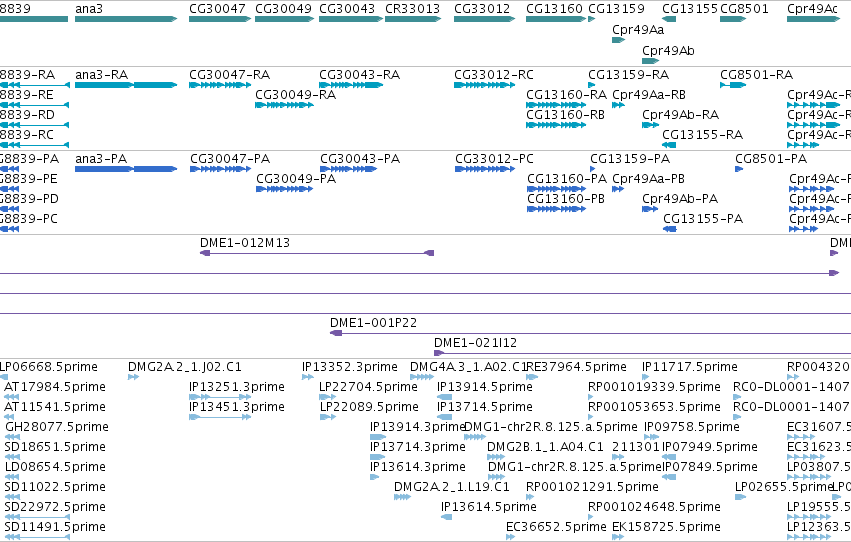The image size is (851, 542).
Task: Select the ana3-PA protein feature
Action: (126, 169)
